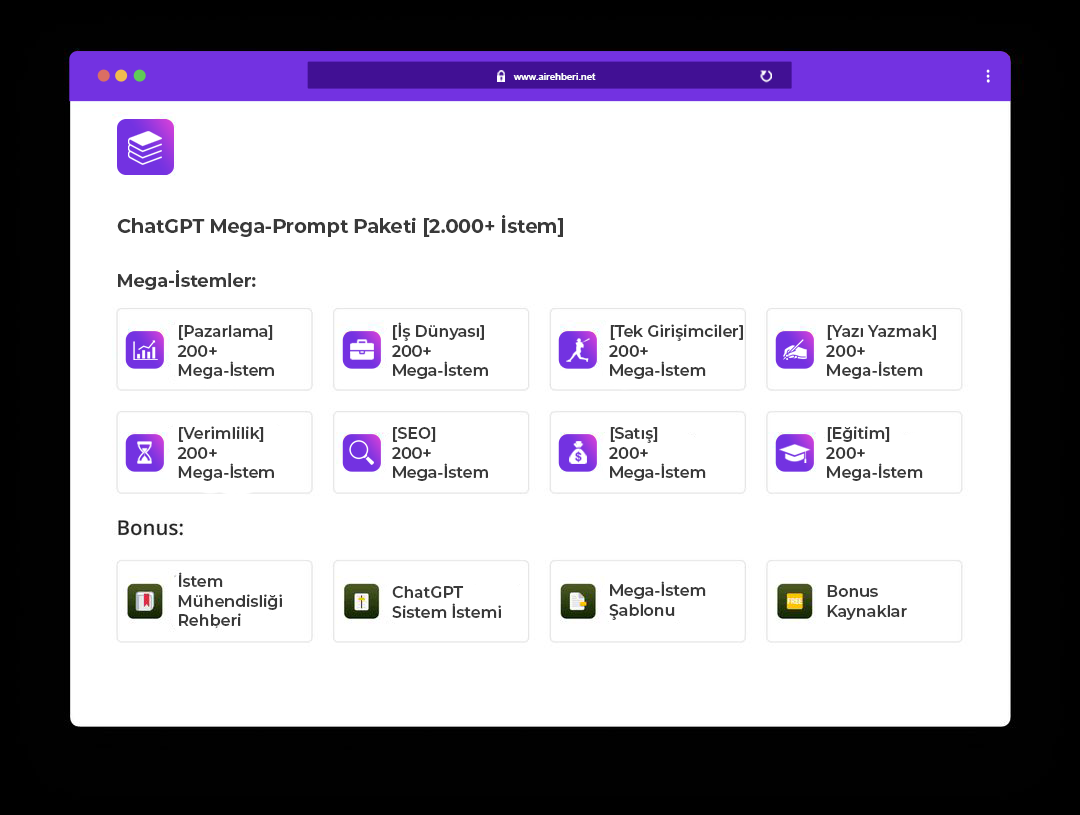Open the [İş Dünyası] 200+ Mega-İstem card

[x=431, y=349]
